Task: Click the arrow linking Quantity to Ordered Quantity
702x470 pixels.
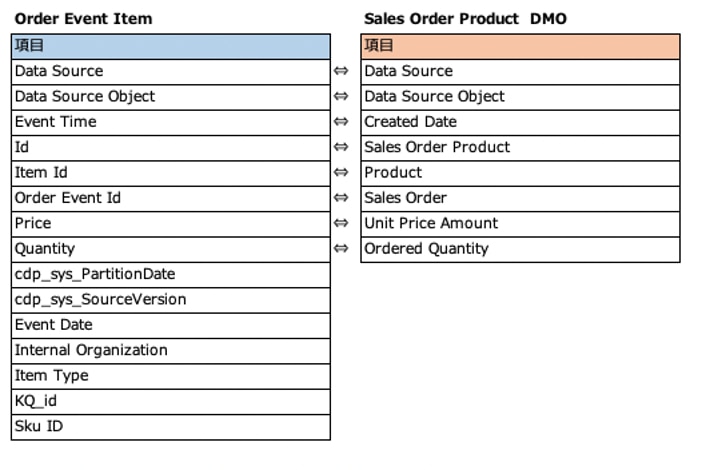Action: (x=341, y=249)
